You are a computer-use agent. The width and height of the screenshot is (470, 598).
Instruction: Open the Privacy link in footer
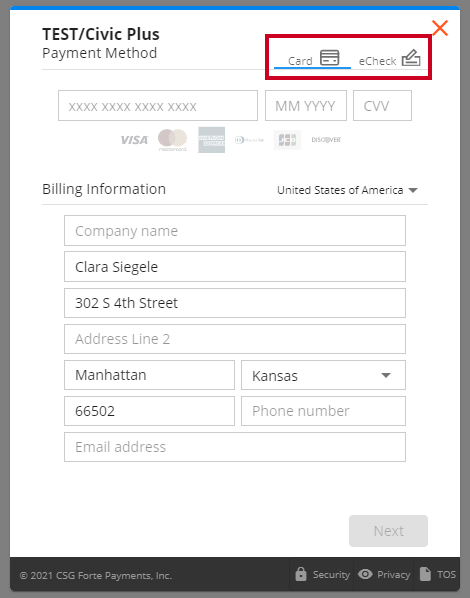[384, 574]
